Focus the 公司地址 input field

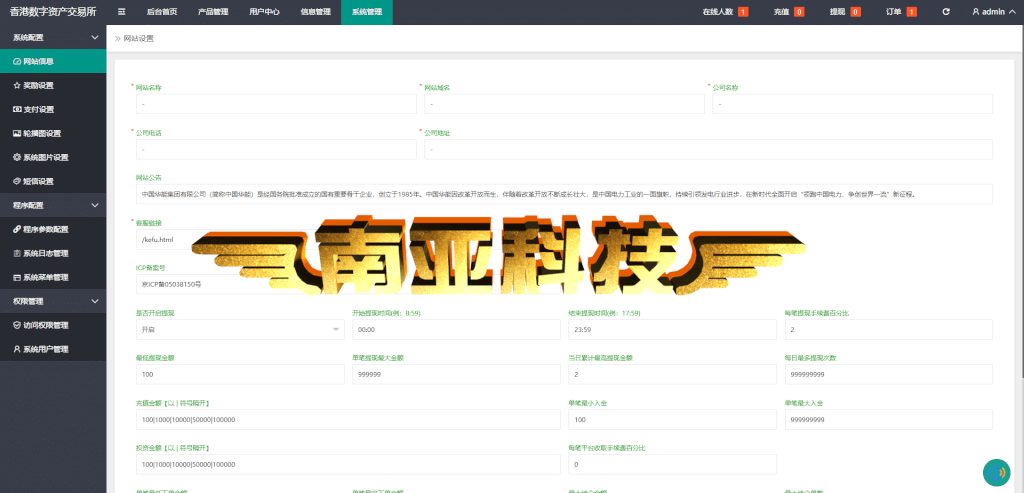point(708,150)
